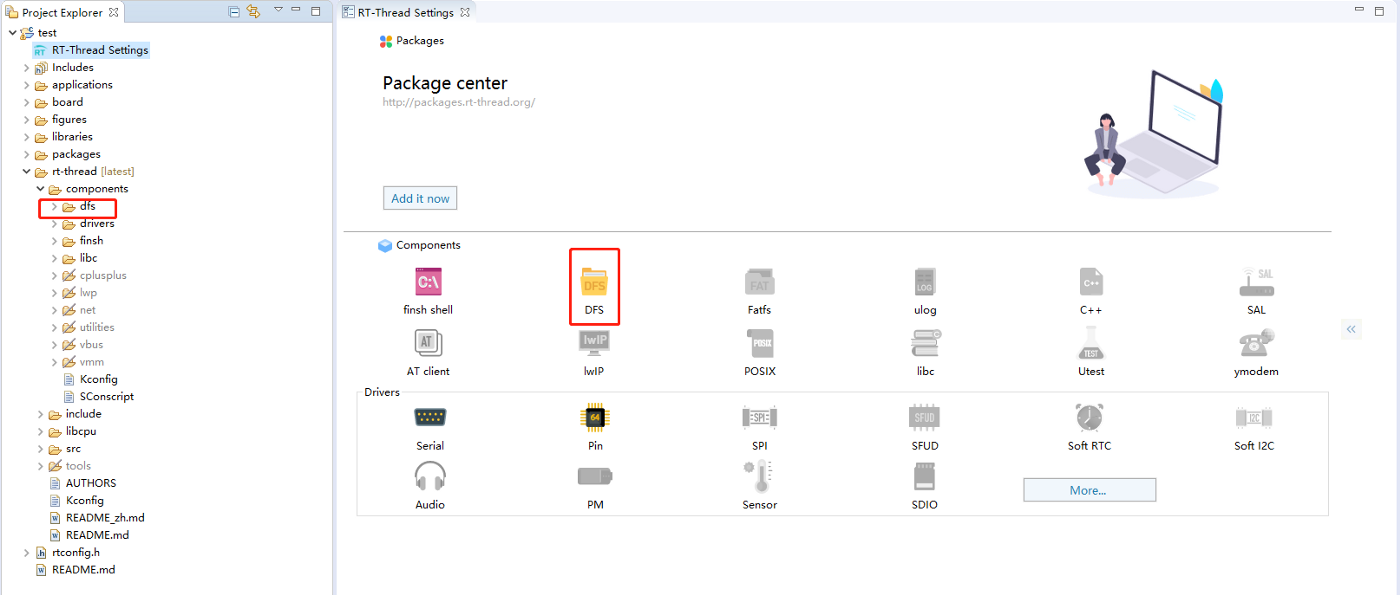Image resolution: width=1400 pixels, height=595 pixels.
Task: Expand the finsh folder
Action: click(55, 241)
